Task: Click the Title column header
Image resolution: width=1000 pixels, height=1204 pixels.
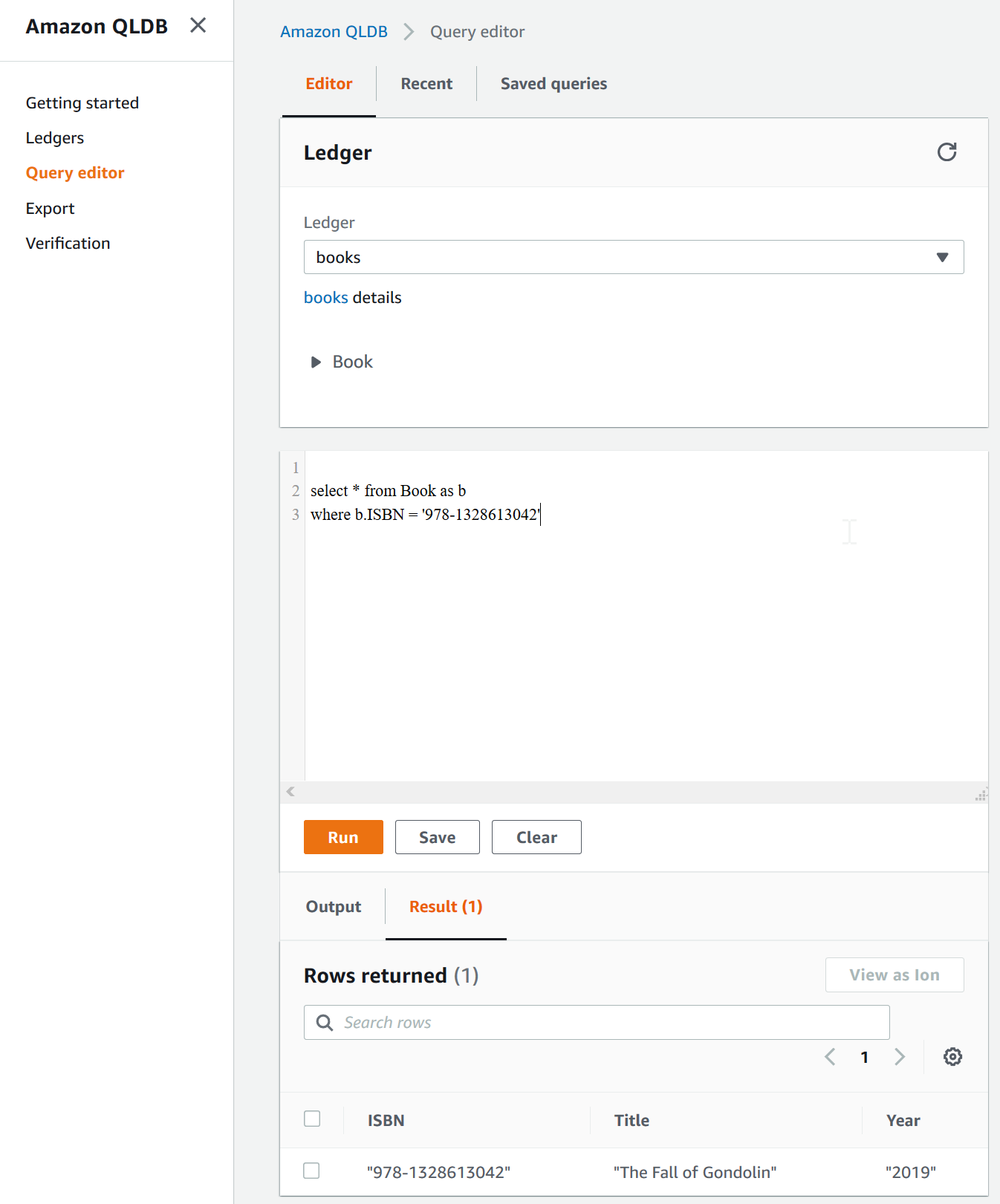Action: (x=632, y=1120)
